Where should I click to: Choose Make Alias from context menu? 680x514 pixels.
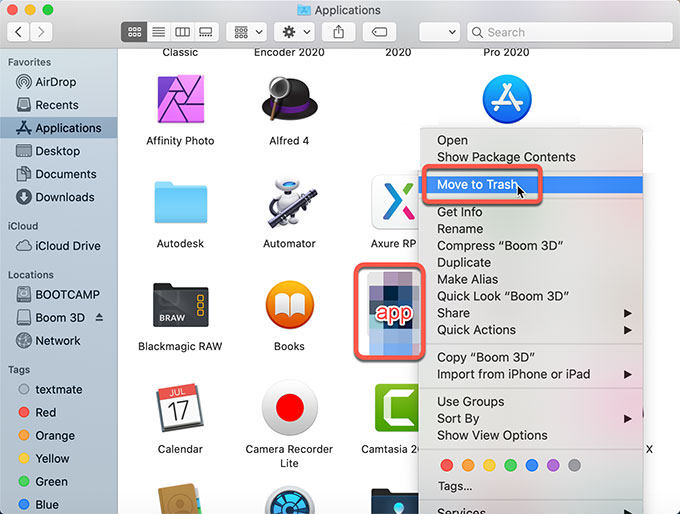click(531, 280)
